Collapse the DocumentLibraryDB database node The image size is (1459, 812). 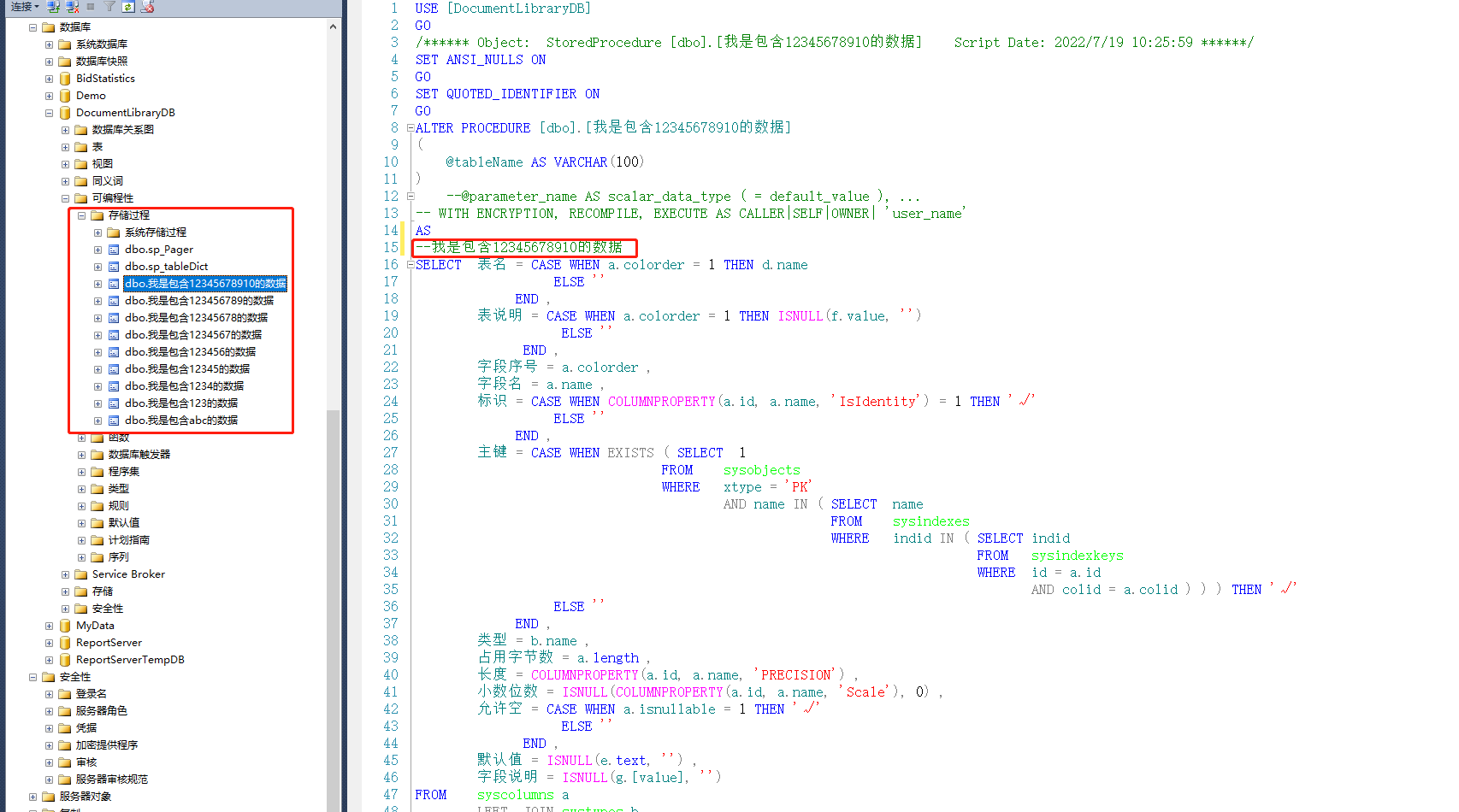(x=49, y=113)
